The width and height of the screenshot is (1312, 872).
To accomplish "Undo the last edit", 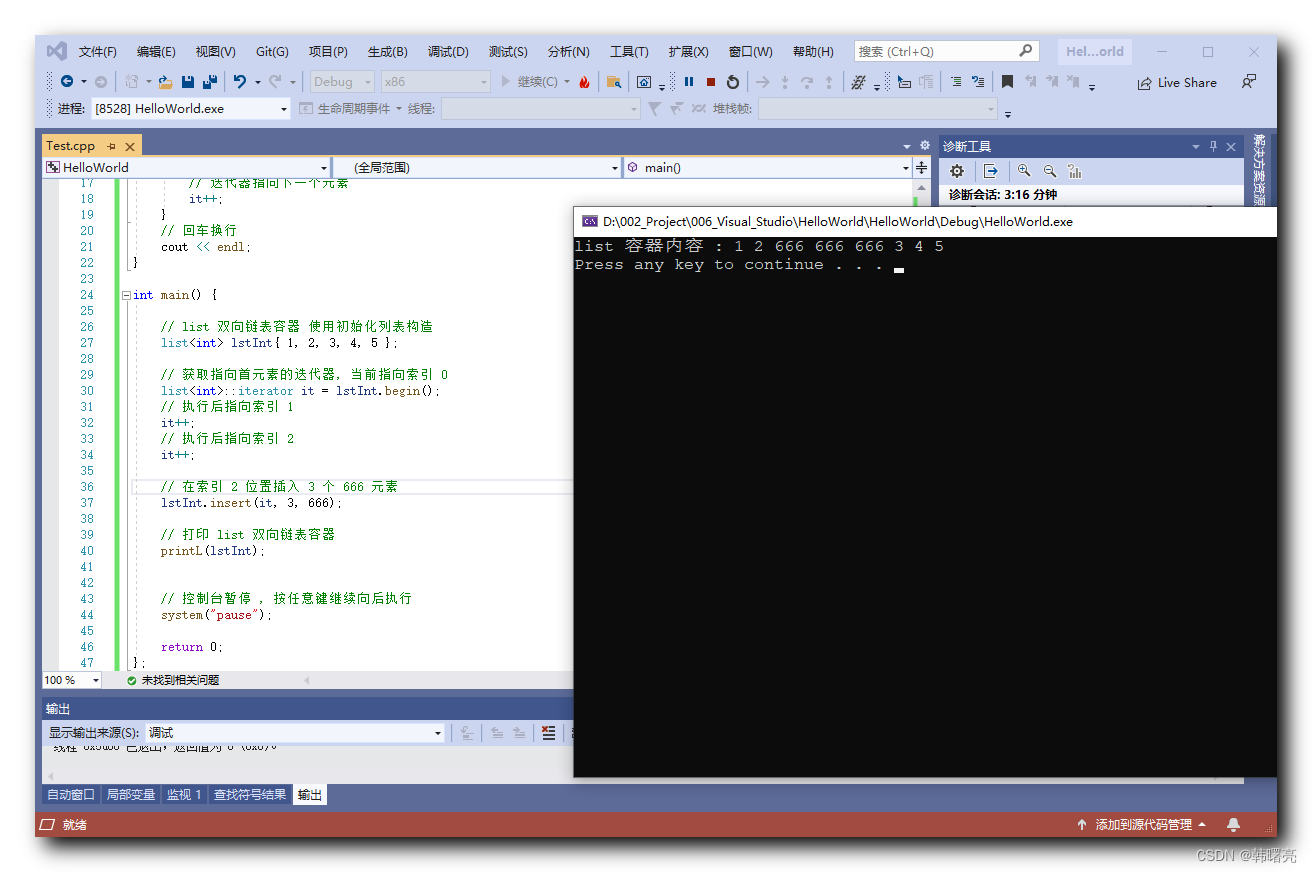I will pyautogui.click(x=240, y=82).
